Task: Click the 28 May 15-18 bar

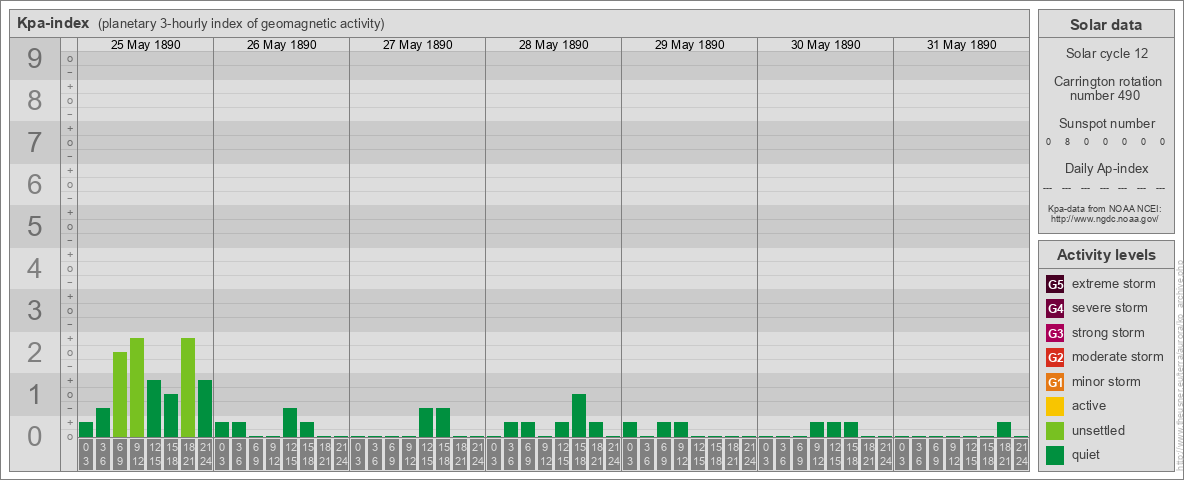Action: (x=579, y=416)
